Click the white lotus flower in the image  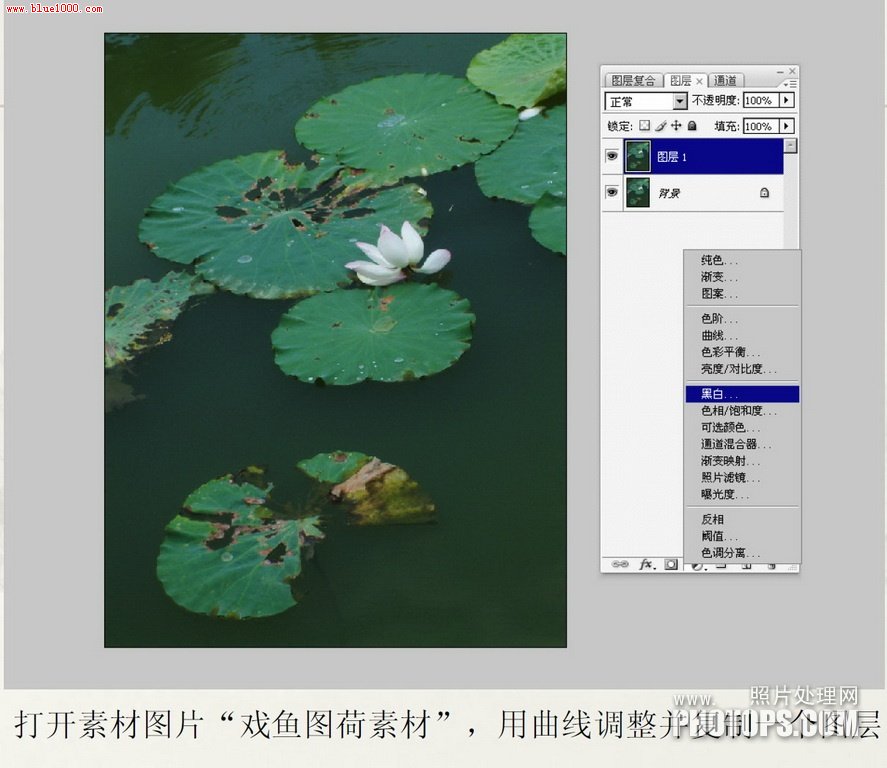(x=398, y=253)
